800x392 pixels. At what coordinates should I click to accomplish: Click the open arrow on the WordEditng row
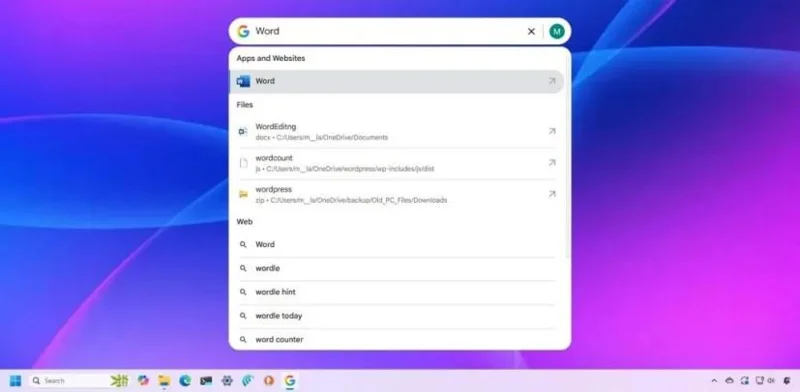(x=552, y=131)
